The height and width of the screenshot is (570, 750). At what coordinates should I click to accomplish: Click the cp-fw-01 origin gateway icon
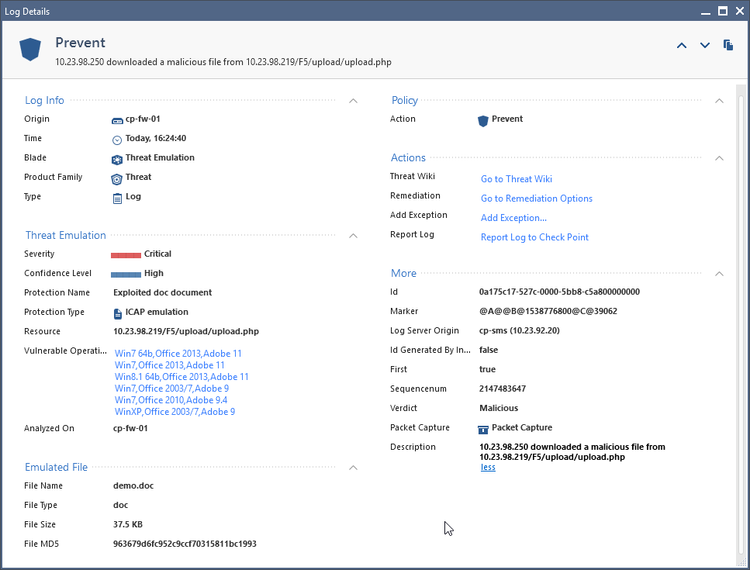[117, 120]
